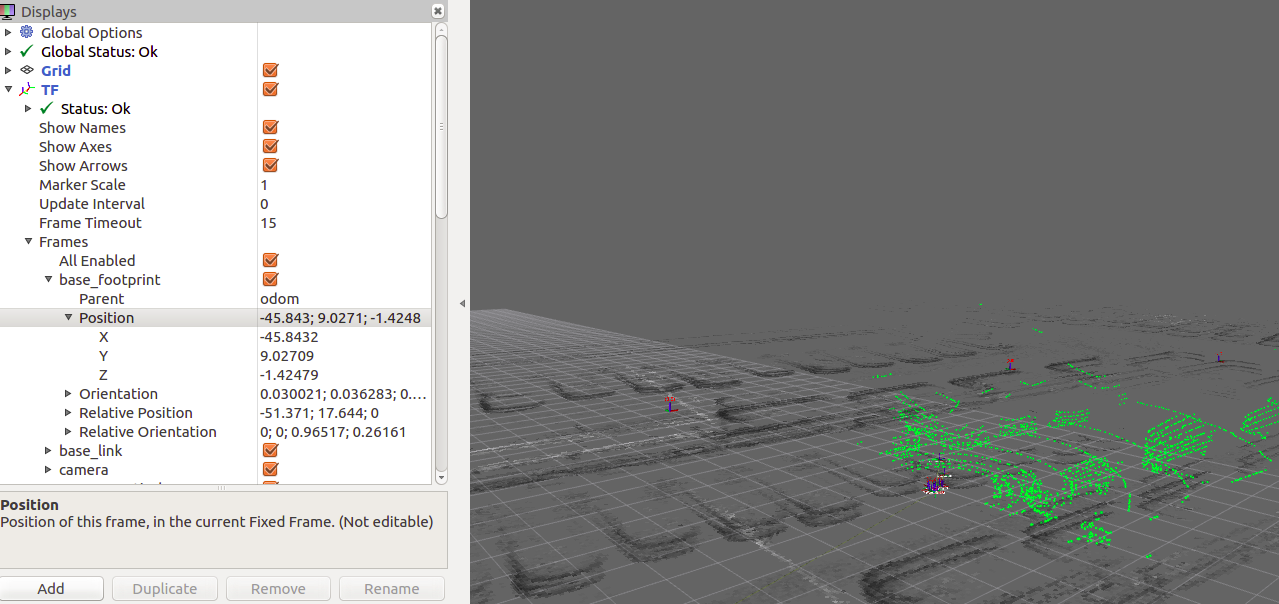Click the Add button
The image size is (1279, 604).
pos(52,588)
